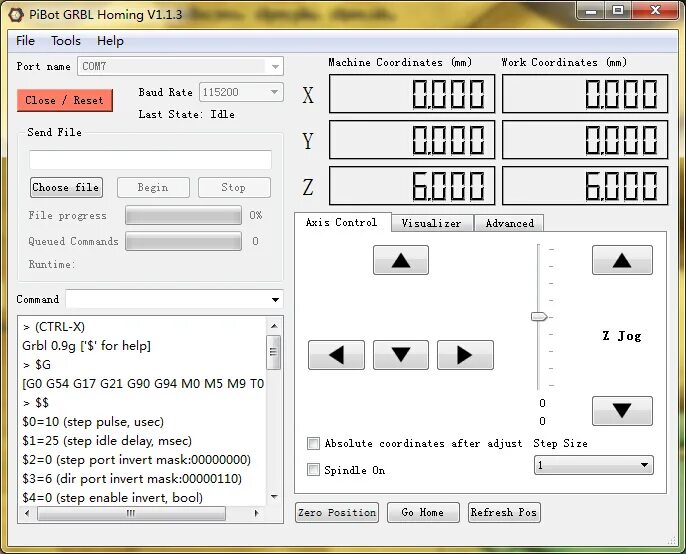Click the console vertical scrollbar thumb
The image size is (686, 554).
(x=274, y=352)
